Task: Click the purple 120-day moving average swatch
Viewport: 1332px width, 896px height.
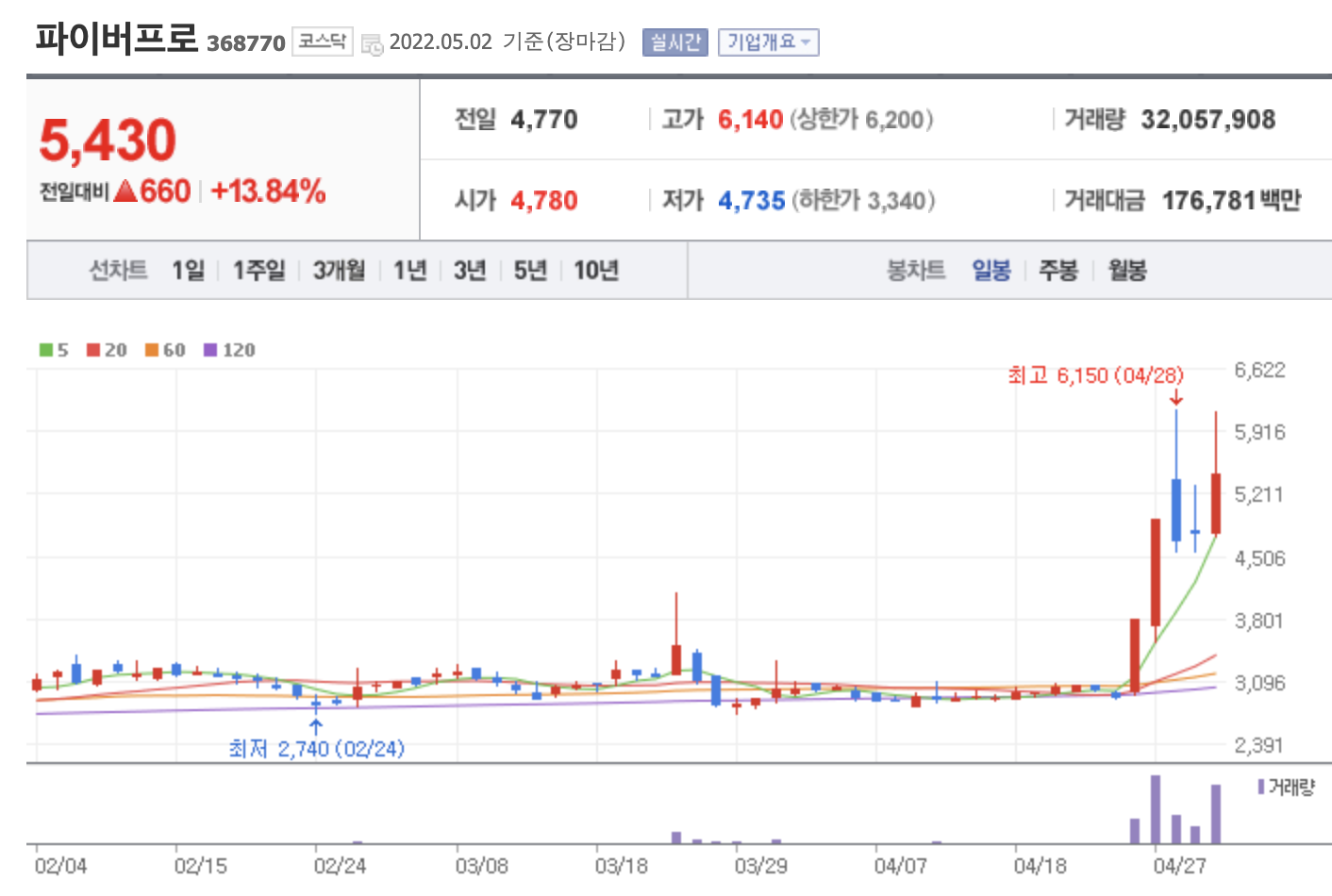Action: (210, 350)
